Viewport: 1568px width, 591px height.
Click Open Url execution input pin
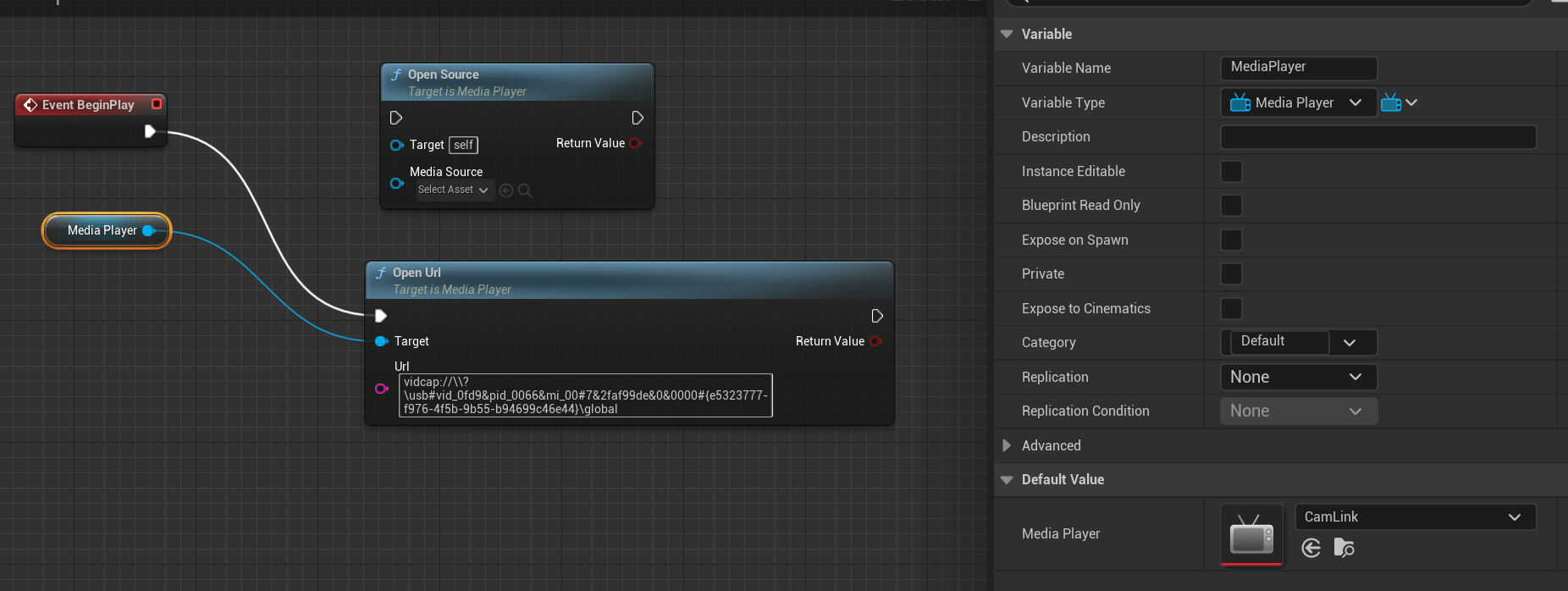pyautogui.click(x=381, y=316)
